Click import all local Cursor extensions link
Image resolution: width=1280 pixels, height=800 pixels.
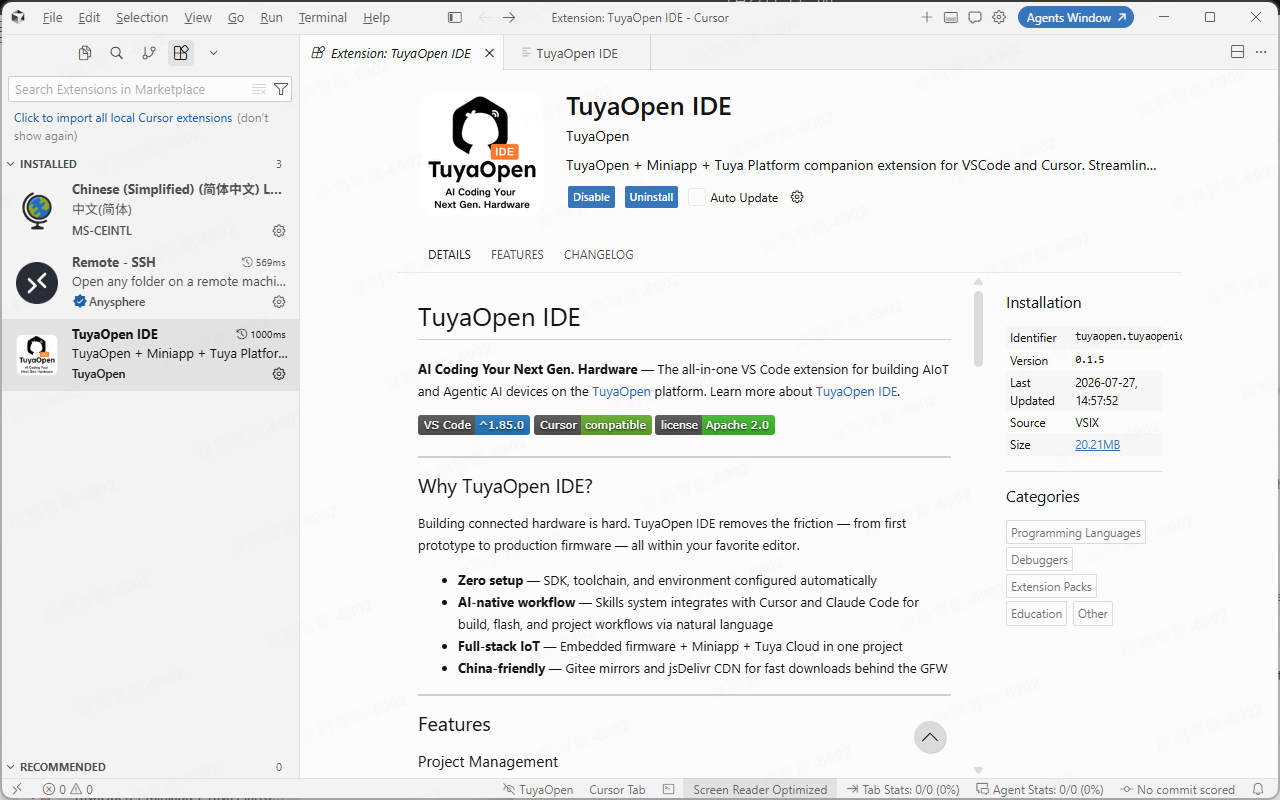123,117
